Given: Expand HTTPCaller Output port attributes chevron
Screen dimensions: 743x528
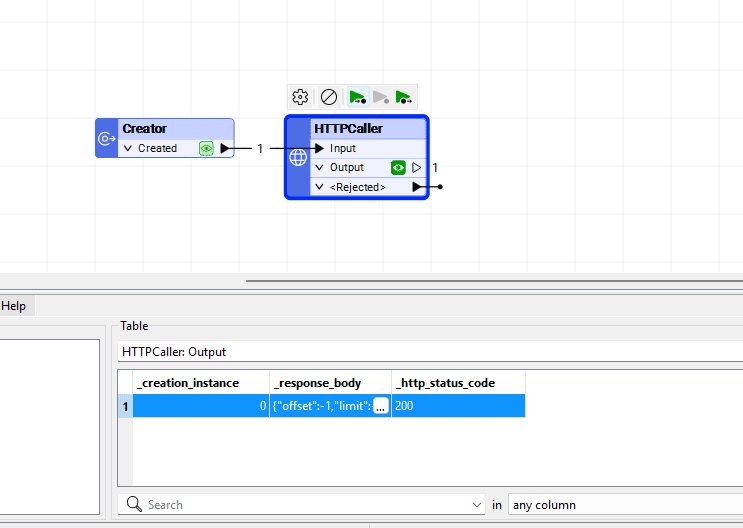Looking at the screenshot, I should click(319, 167).
